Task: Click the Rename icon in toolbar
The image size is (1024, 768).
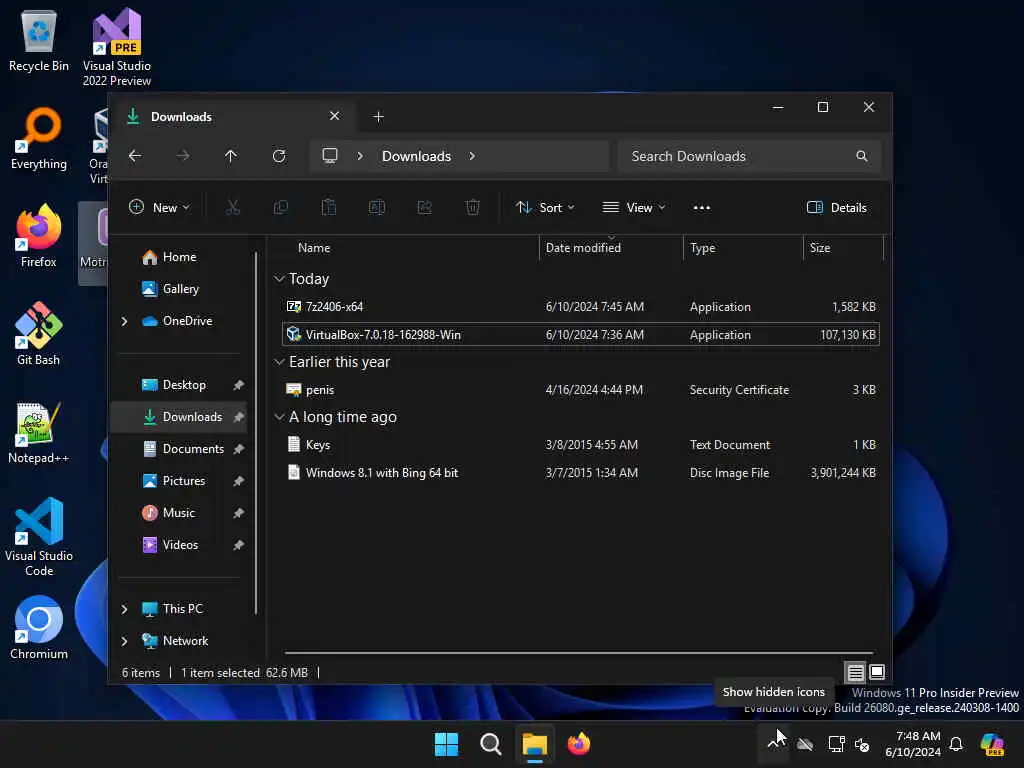Action: coord(377,208)
